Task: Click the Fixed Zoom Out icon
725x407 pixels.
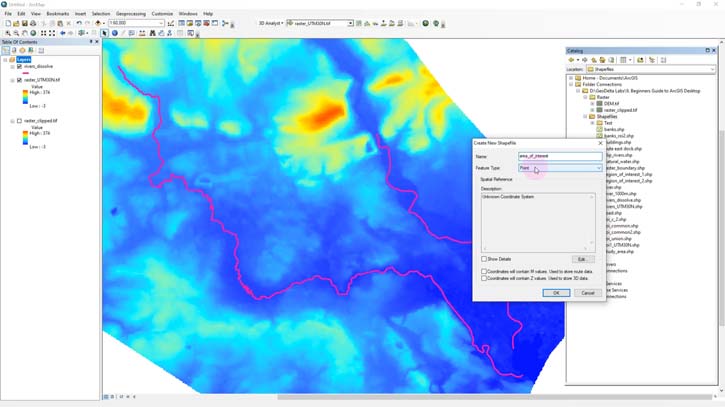Action: [x=52, y=33]
